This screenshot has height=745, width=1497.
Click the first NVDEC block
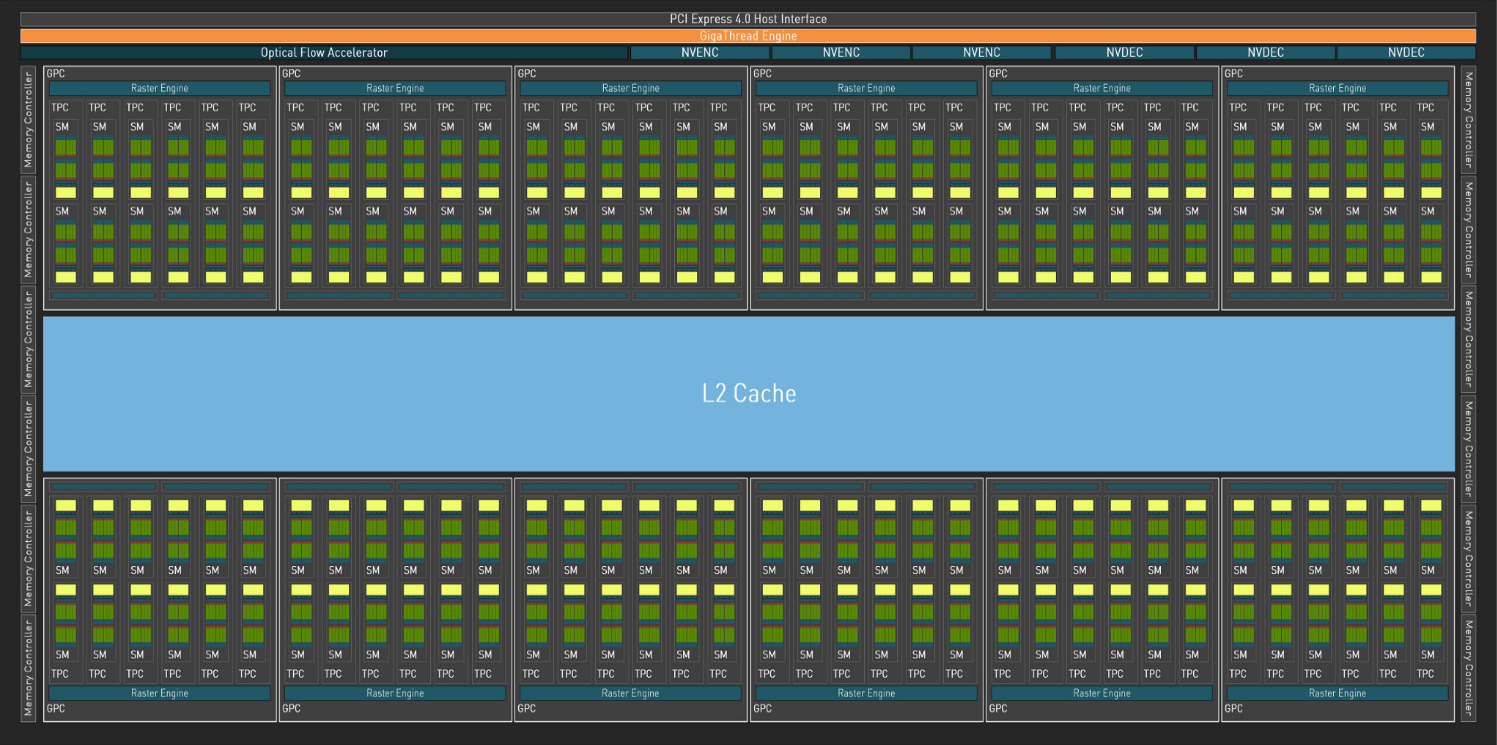1124,52
